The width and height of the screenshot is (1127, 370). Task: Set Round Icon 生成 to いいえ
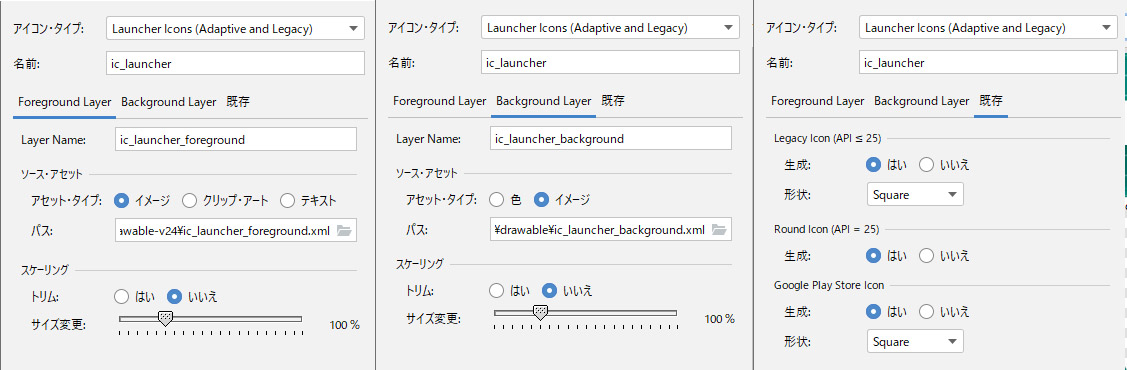[926, 255]
